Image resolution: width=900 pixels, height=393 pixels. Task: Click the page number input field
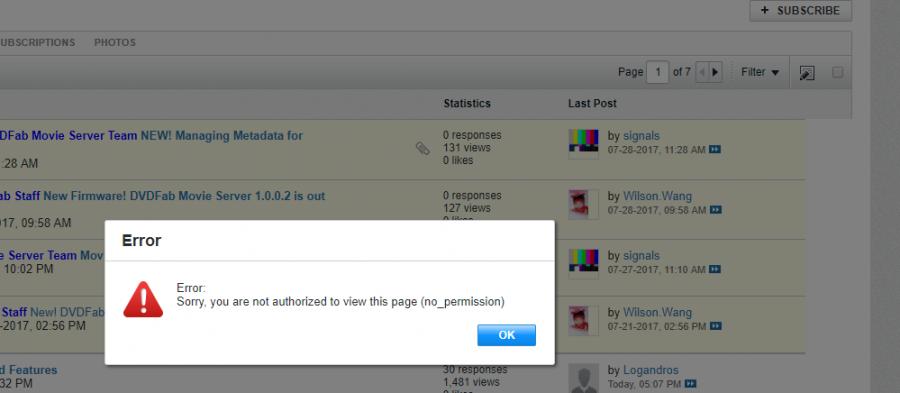click(658, 72)
